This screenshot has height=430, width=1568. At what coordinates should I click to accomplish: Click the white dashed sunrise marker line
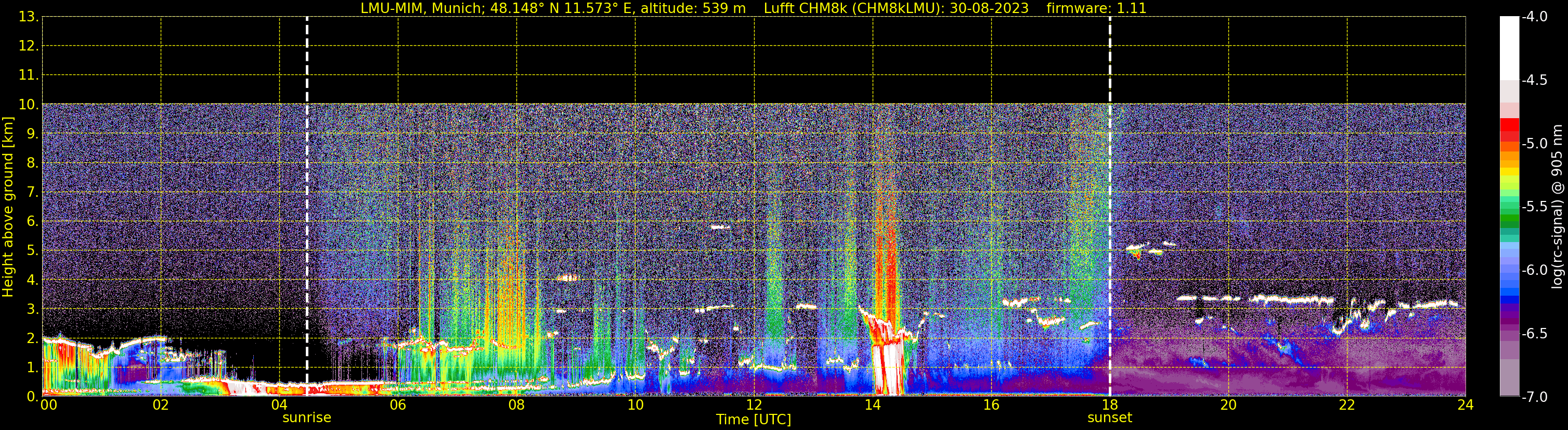(x=307, y=207)
